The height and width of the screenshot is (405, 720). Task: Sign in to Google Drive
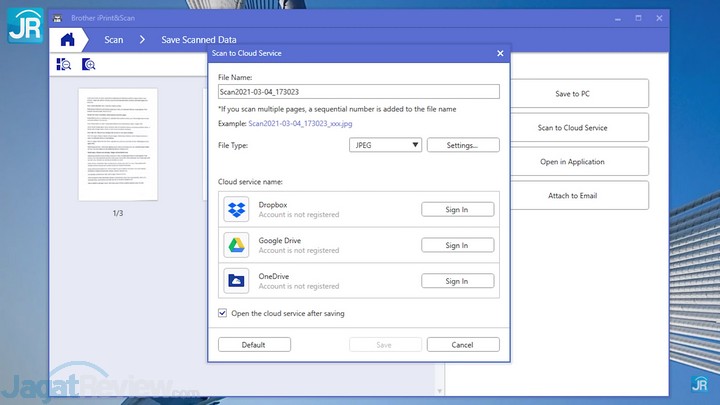point(457,245)
